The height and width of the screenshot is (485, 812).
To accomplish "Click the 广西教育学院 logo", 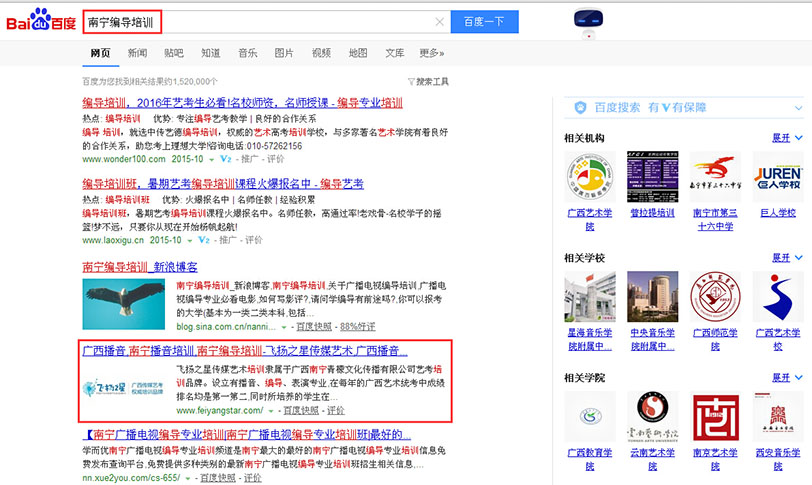I will 590,417.
